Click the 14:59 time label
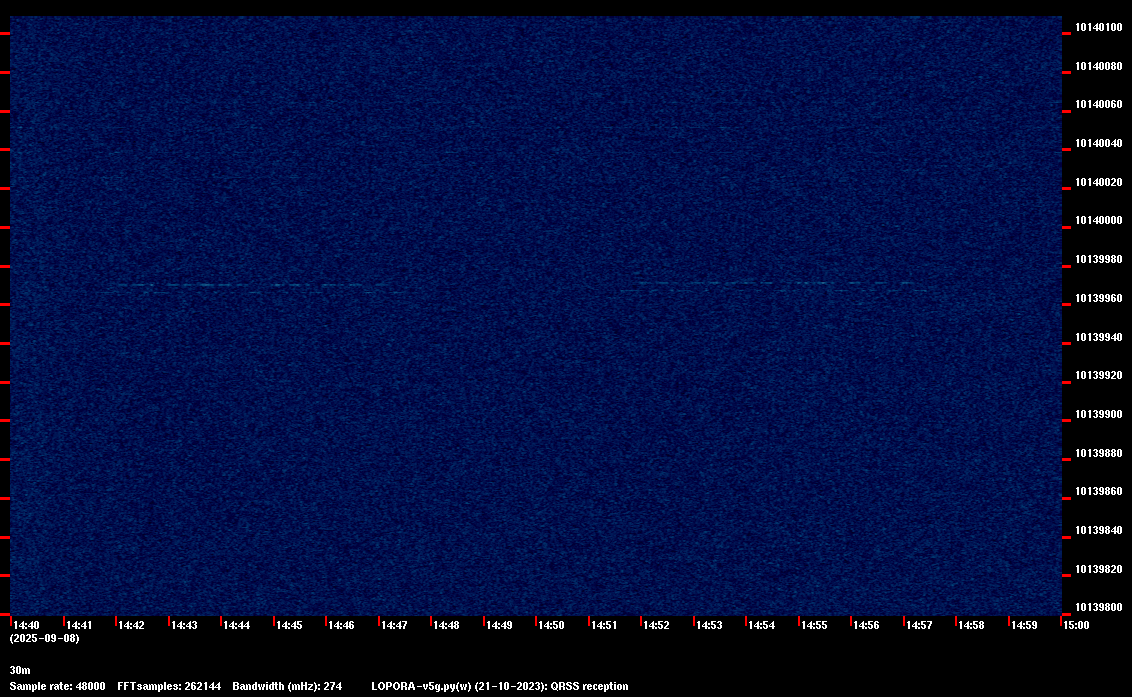This screenshot has height=697, width=1132. [x=1024, y=625]
